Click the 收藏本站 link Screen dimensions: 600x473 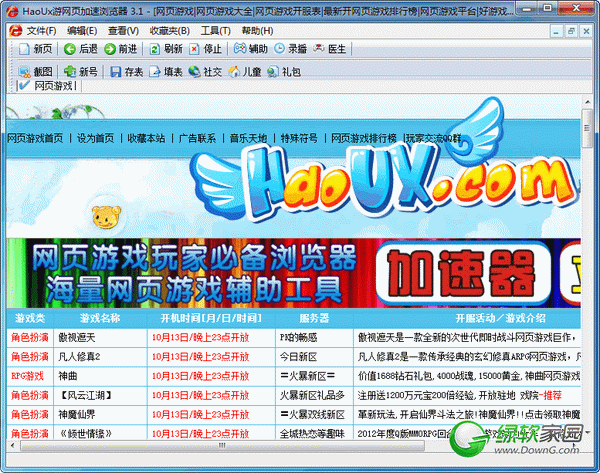click(x=146, y=138)
